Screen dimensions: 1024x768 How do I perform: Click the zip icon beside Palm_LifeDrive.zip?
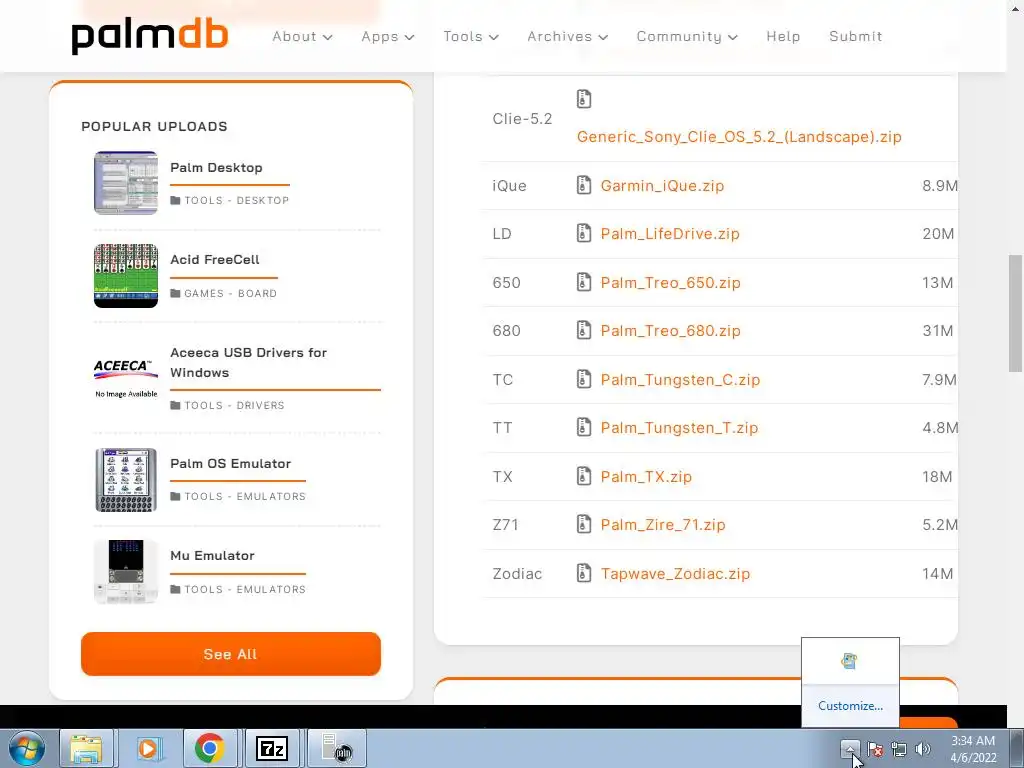tap(584, 234)
